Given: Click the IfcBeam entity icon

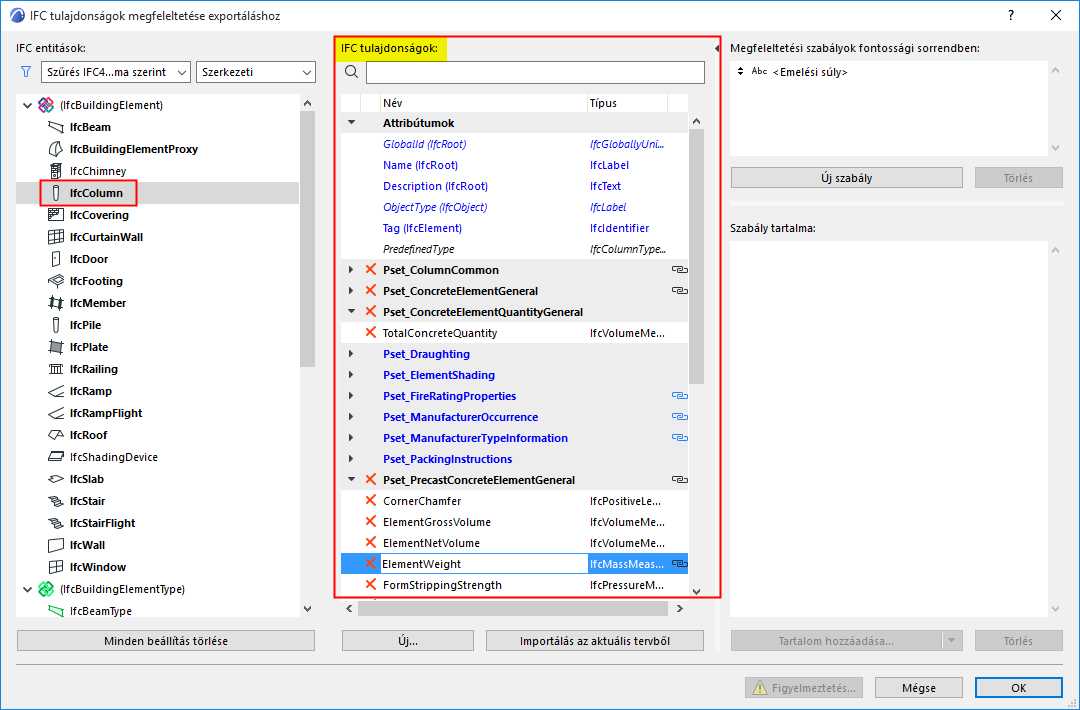Looking at the screenshot, I should coord(55,127).
